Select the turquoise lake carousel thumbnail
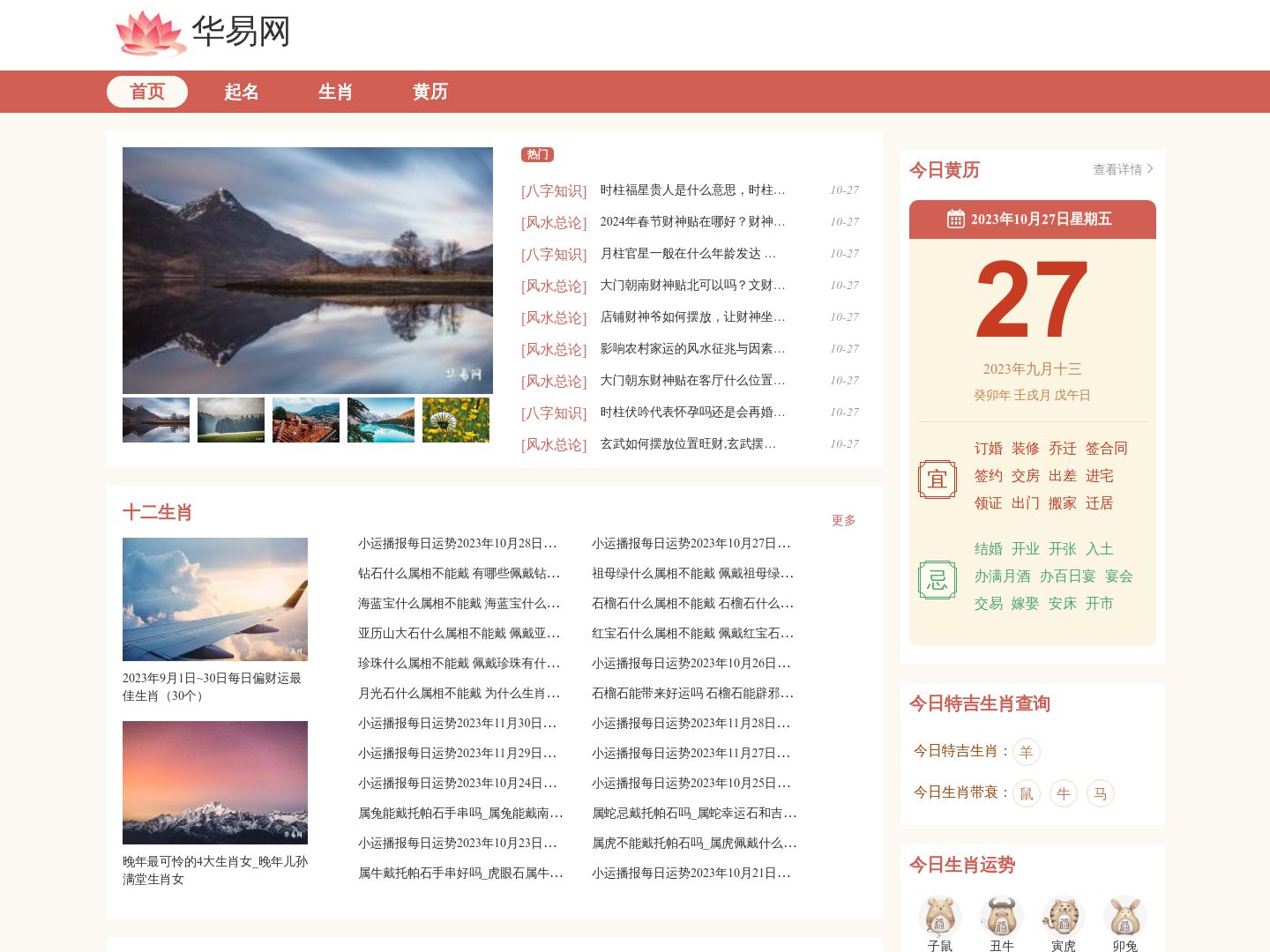Image resolution: width=1270 pixels, height=952 pixels. tap(381, 420)
